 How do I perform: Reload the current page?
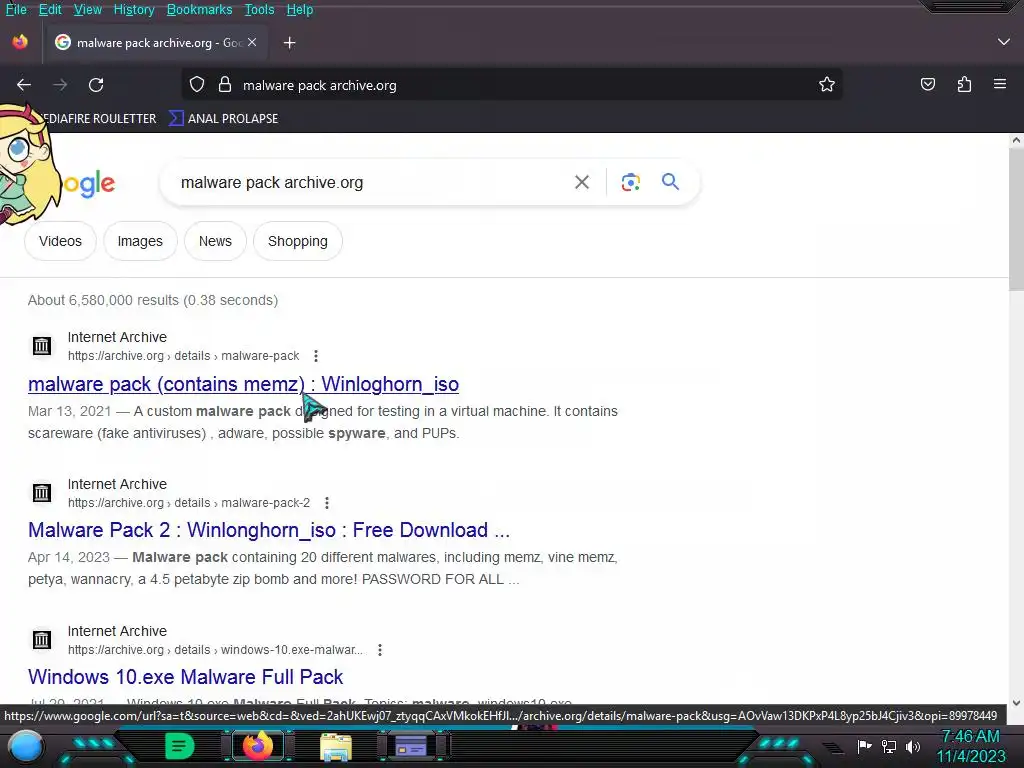point(96,85)
